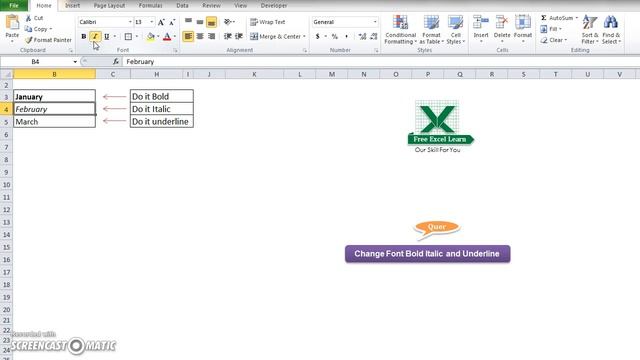This screenshot has width=640, height=360.
Task: Toggle Bold formatting
Action: (84, 36)
